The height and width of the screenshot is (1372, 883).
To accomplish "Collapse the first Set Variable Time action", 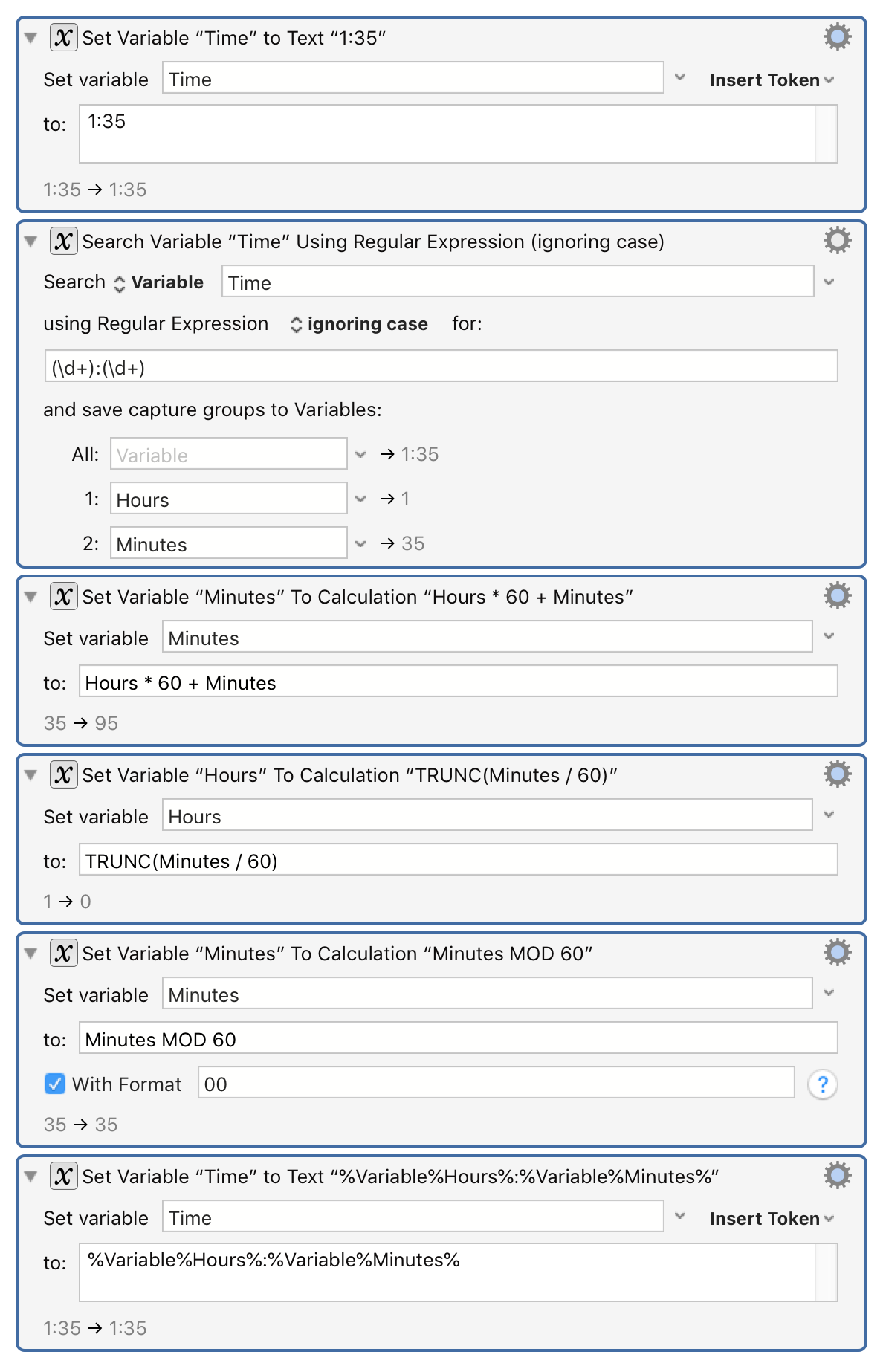I will 30,37.
